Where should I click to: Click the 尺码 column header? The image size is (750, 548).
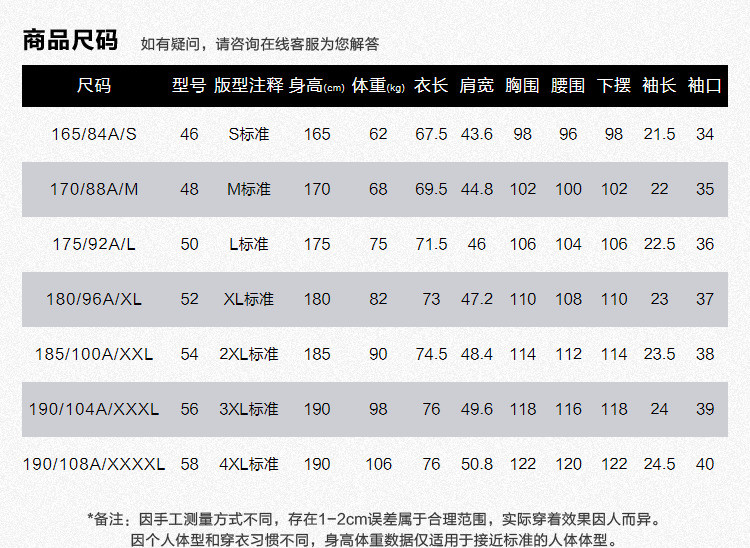[94, 86]
